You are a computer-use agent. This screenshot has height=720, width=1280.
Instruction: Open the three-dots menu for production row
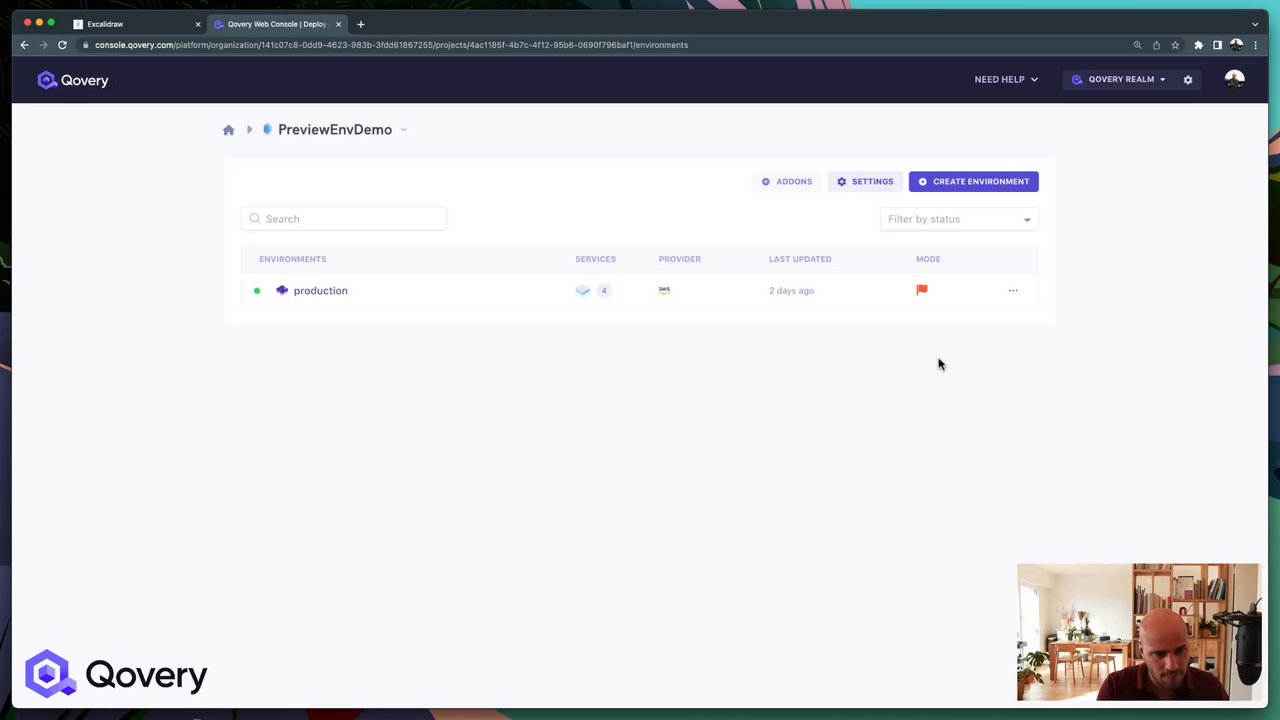1013,291
